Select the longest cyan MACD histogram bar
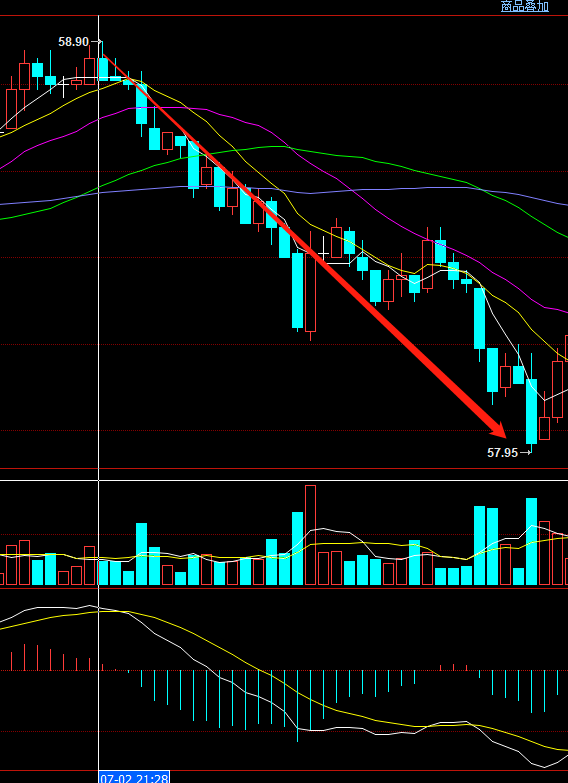This screenshot has width=568, height=783. (298, 706)
